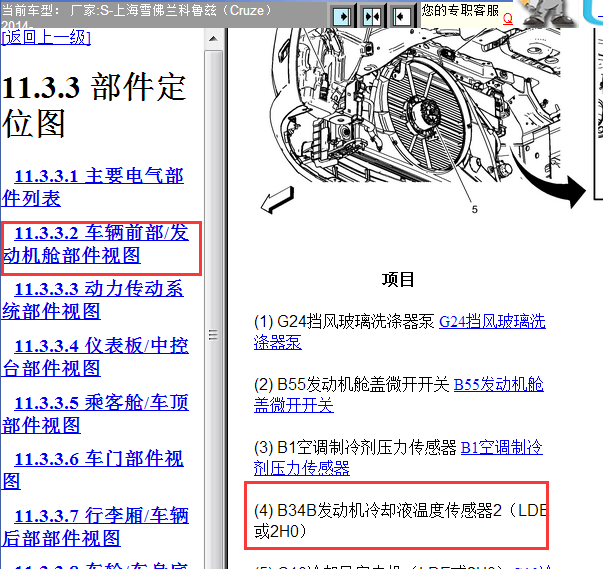Image resolution: width=603 pixels, height=569 pixels.
Task: Click the middle split-arrows panel button
Action: point(372,16)
